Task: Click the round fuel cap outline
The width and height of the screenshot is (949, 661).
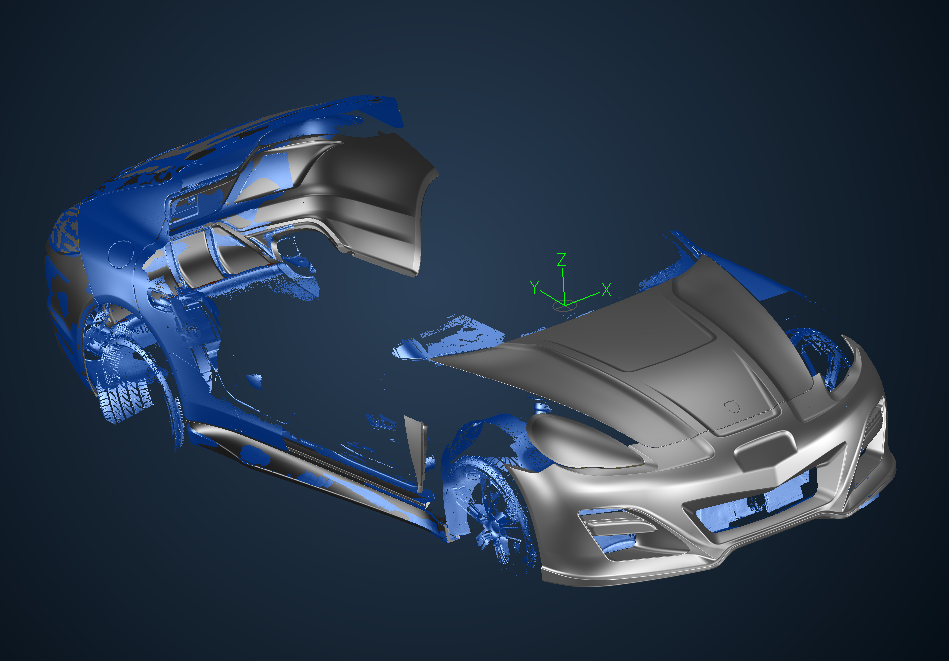Action: (122, 254)
